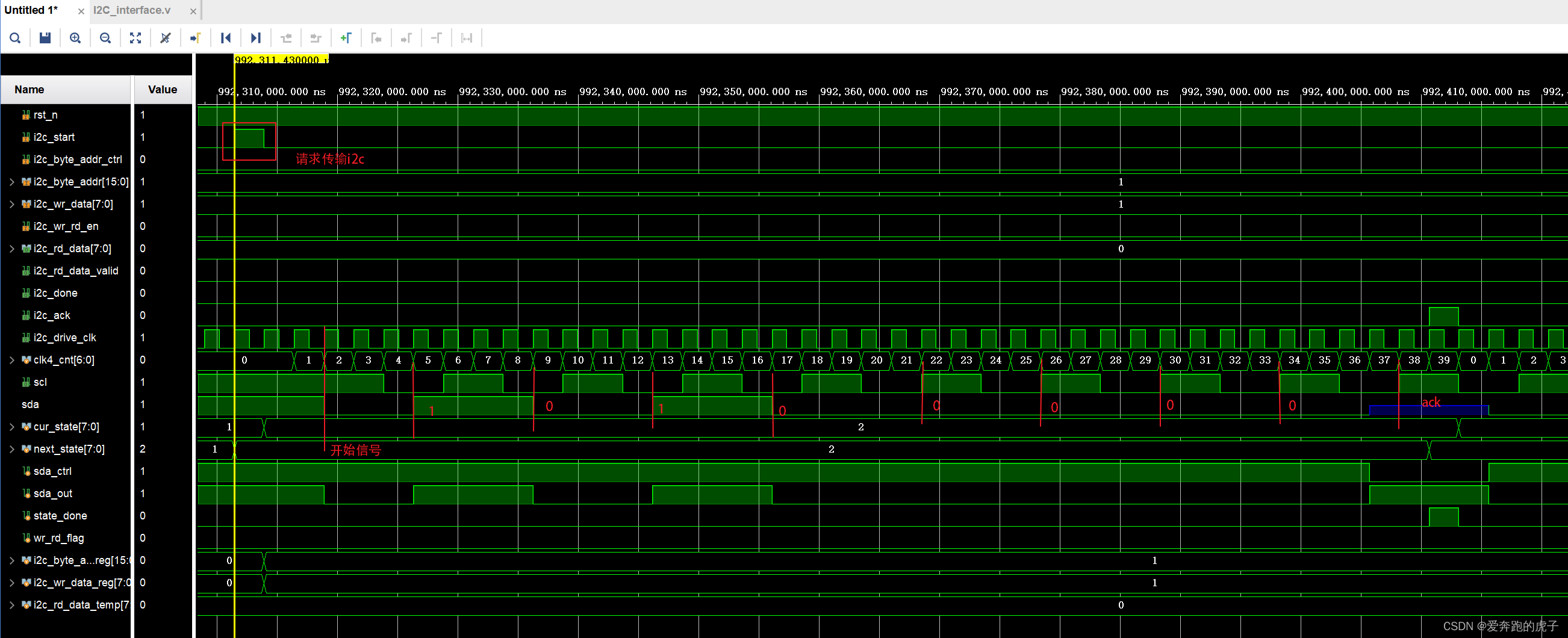1568x638 pixels.
Task: Select the i2c_wr_rd_en signal
Action: [66, 226]
